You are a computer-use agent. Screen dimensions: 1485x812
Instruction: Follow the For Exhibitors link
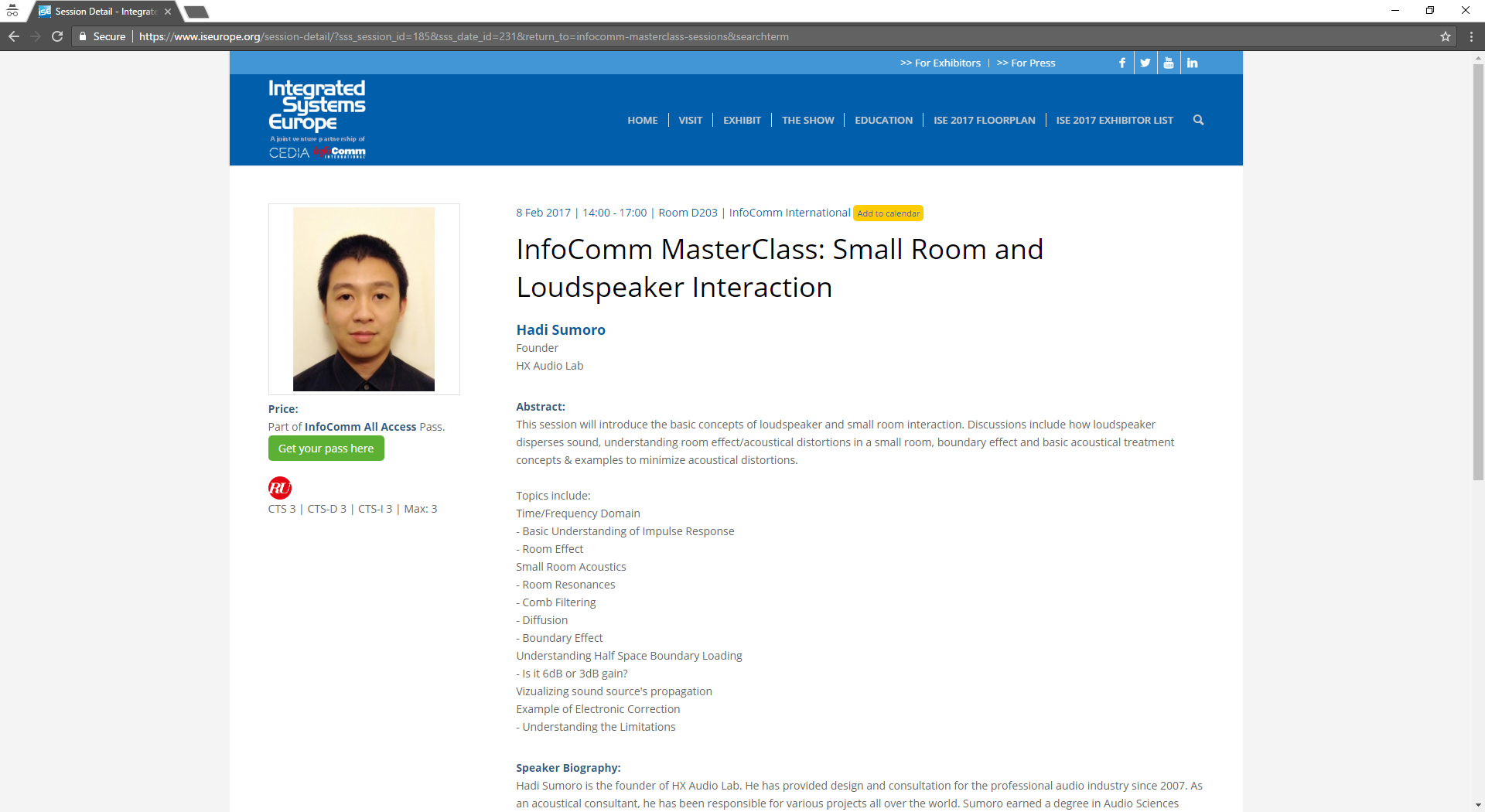pyautogui.click(x=940, y=63)
